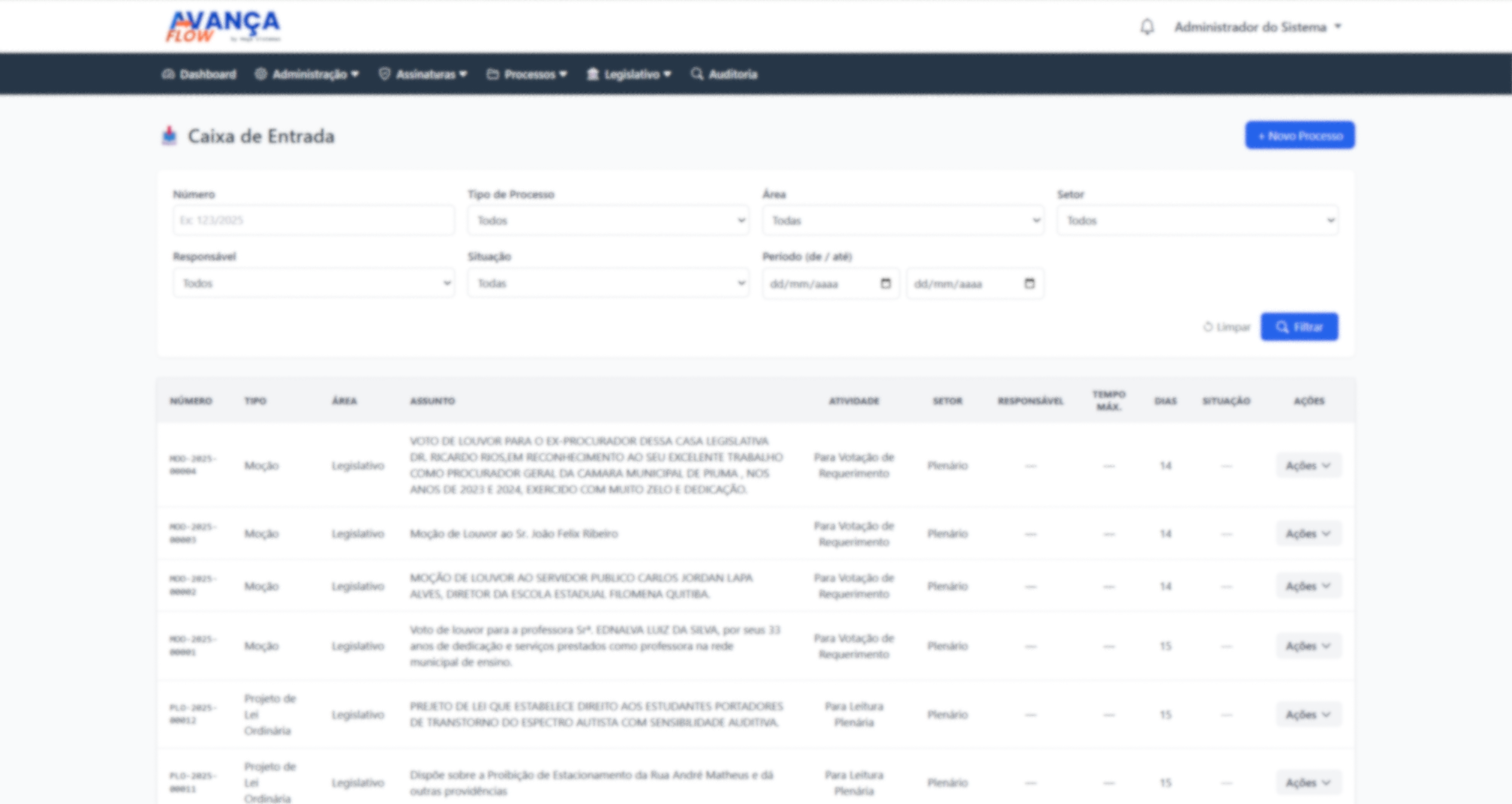Open the Situação filter dropdown
Viewport: 1512px width, 804px height.
tap(607, 283)
